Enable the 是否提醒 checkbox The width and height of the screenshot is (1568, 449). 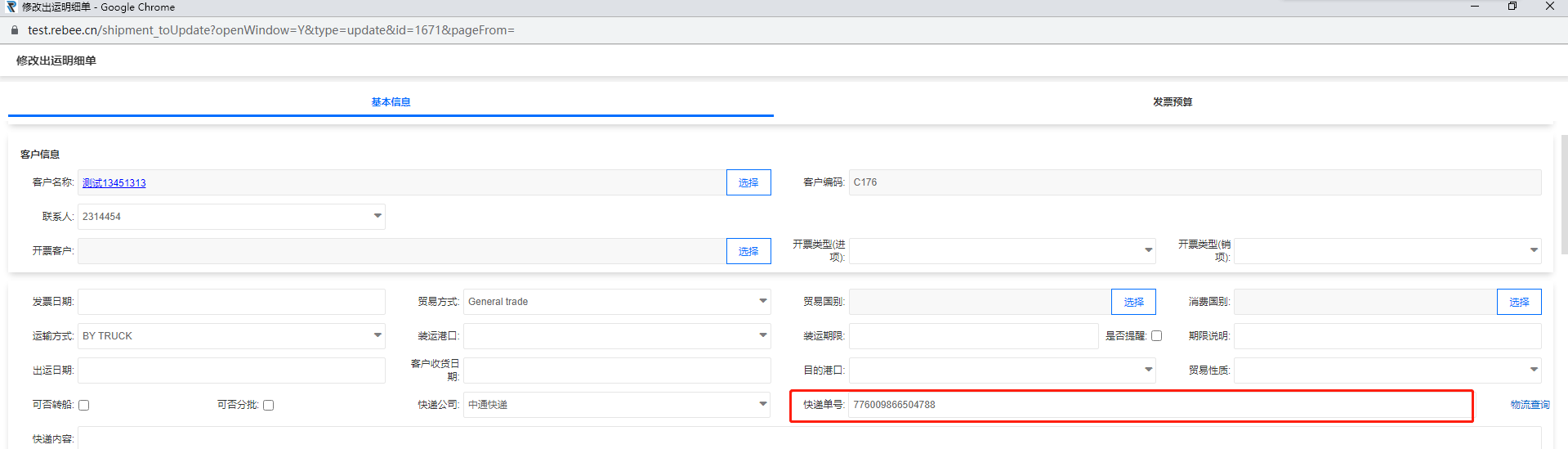[x=1156, y=336]
